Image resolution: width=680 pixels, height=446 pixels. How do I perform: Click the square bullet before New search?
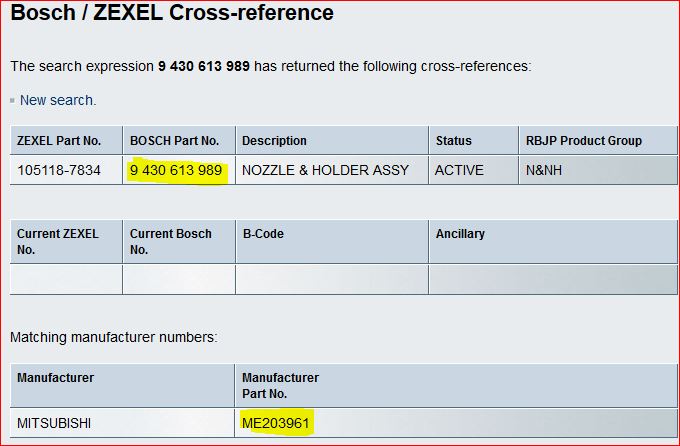pos(13,101)
